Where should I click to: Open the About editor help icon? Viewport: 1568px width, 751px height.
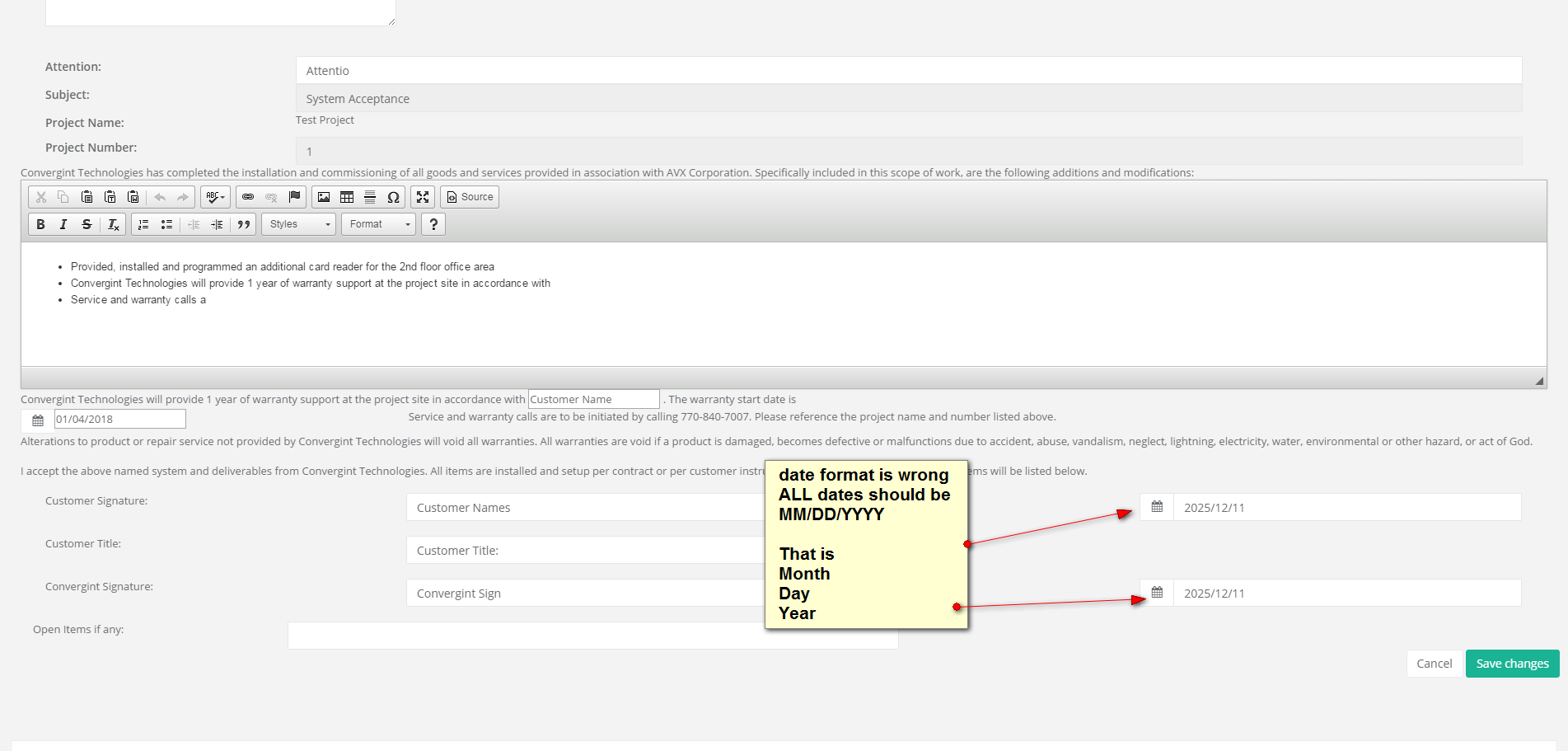click(433, 224)
